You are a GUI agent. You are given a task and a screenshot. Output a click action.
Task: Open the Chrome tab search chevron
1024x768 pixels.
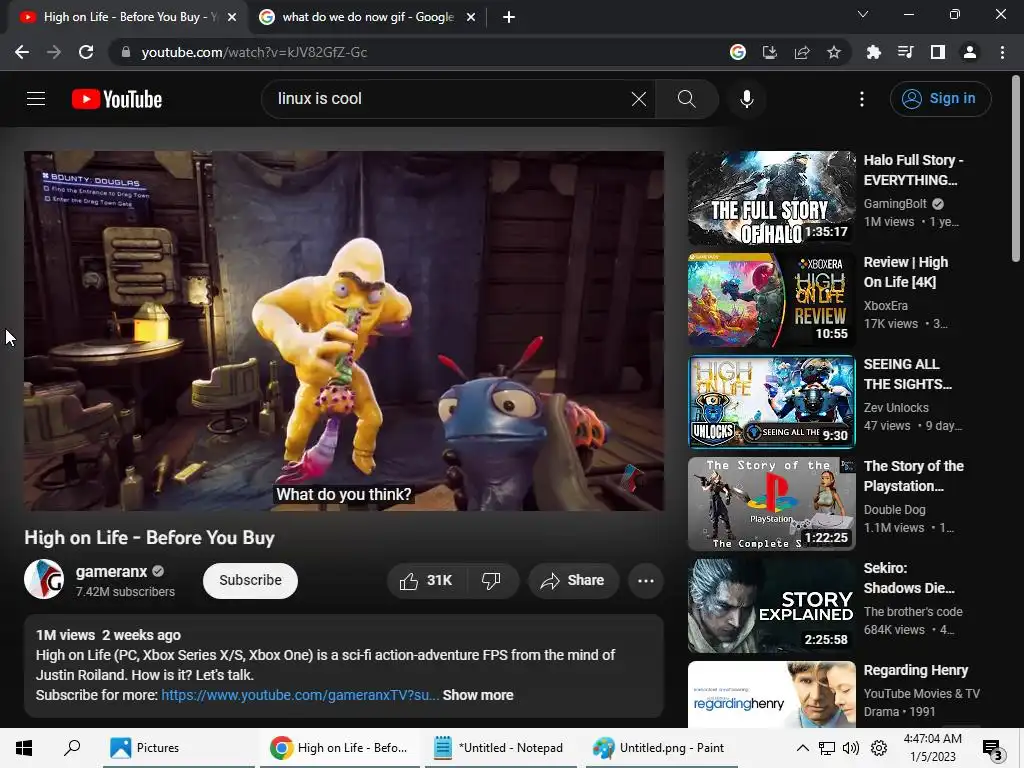863,14
